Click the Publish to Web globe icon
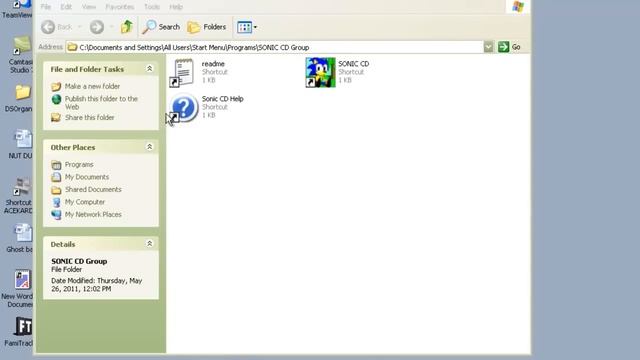Viewport: 640px width, 360px height. (56, 99)
